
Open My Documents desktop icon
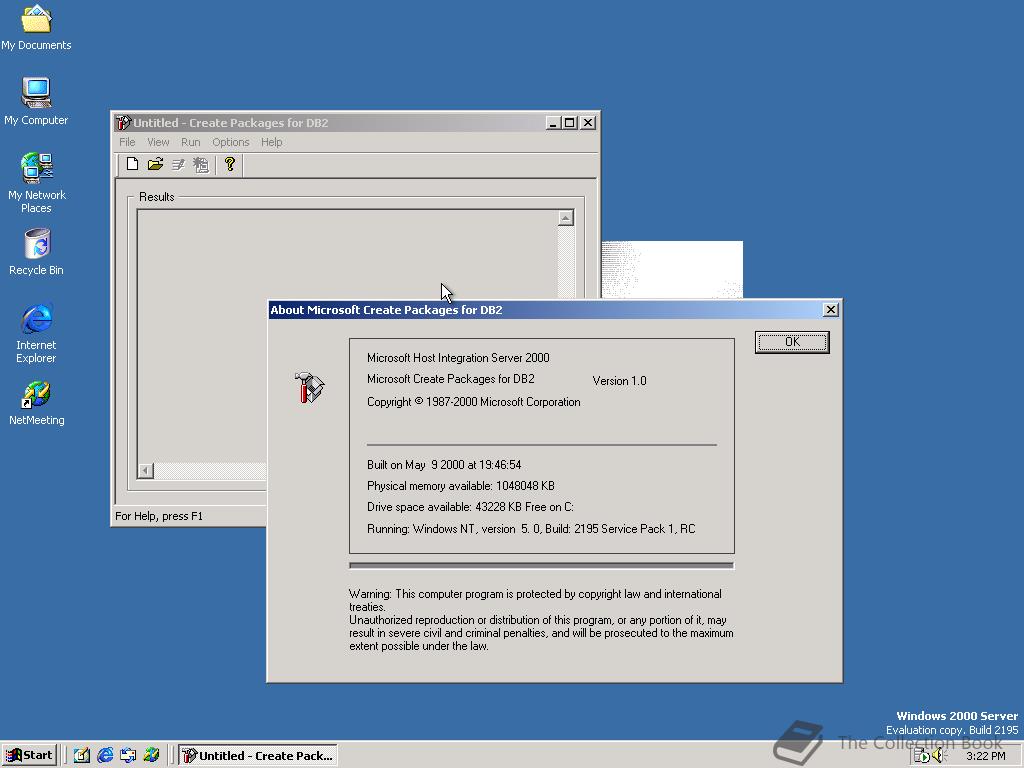pyautogui.click(x=36, y=27)
